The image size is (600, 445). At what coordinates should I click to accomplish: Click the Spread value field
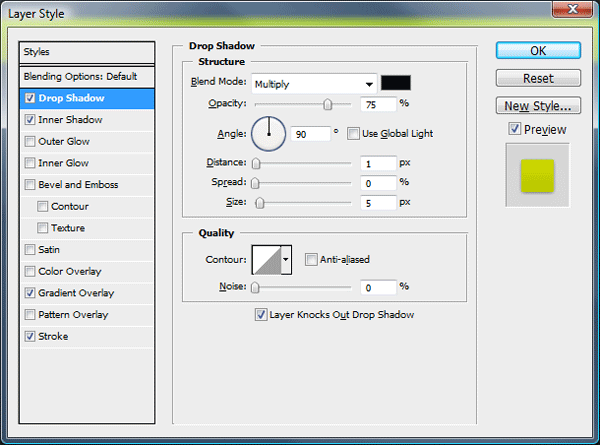pos(378,183)
